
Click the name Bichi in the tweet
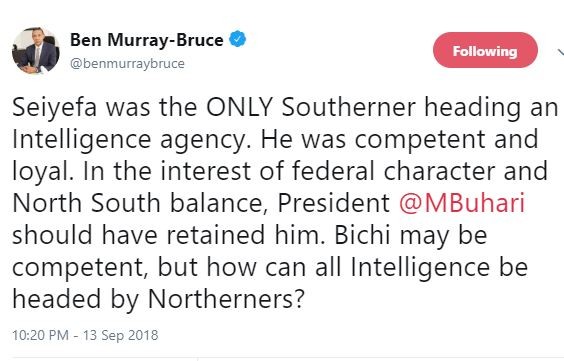tap(362, 235)
